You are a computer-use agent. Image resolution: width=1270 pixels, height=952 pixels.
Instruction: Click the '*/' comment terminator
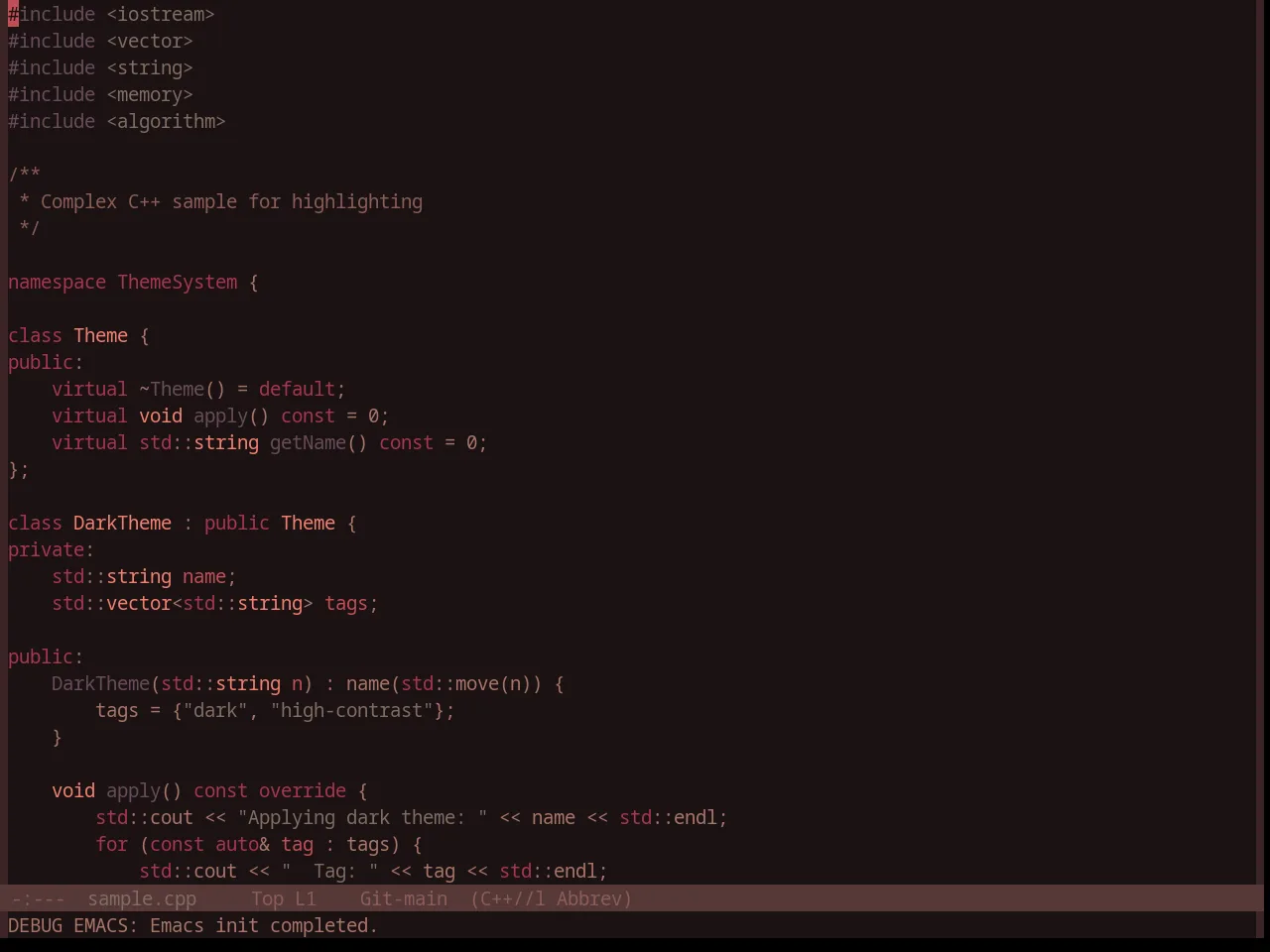click(x=30, y=228)
